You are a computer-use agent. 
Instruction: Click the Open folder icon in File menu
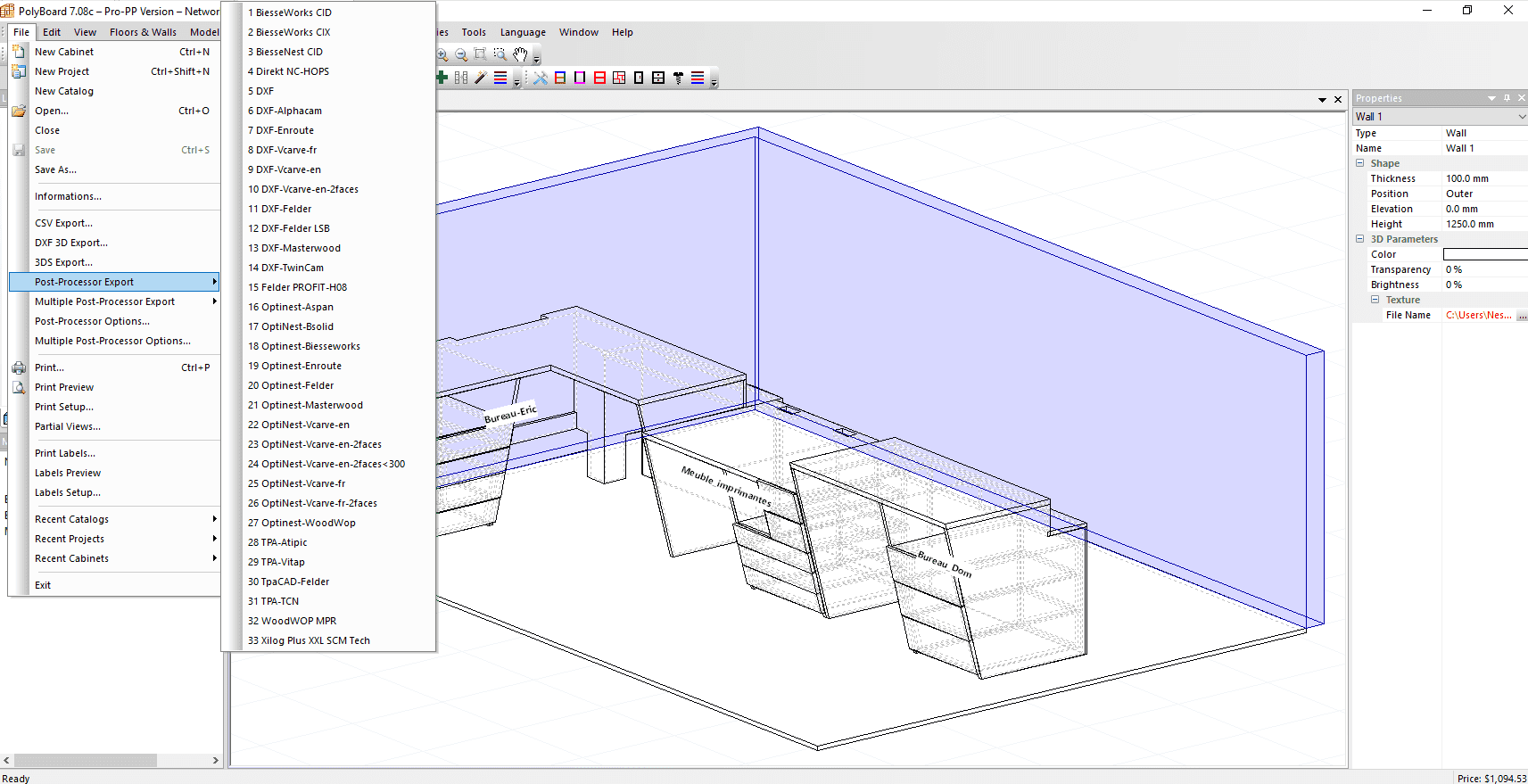[x=19, y=111]
